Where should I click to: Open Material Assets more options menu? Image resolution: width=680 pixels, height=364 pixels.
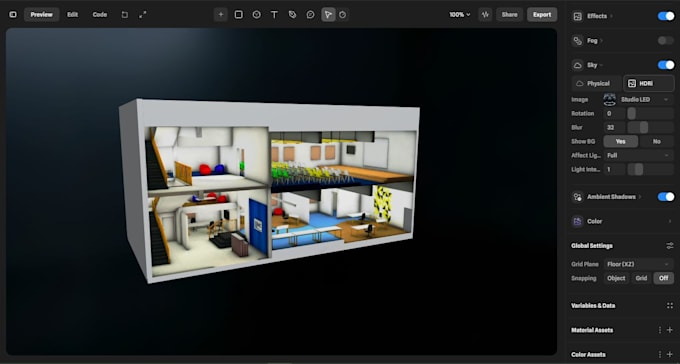(x=660, y=330)
